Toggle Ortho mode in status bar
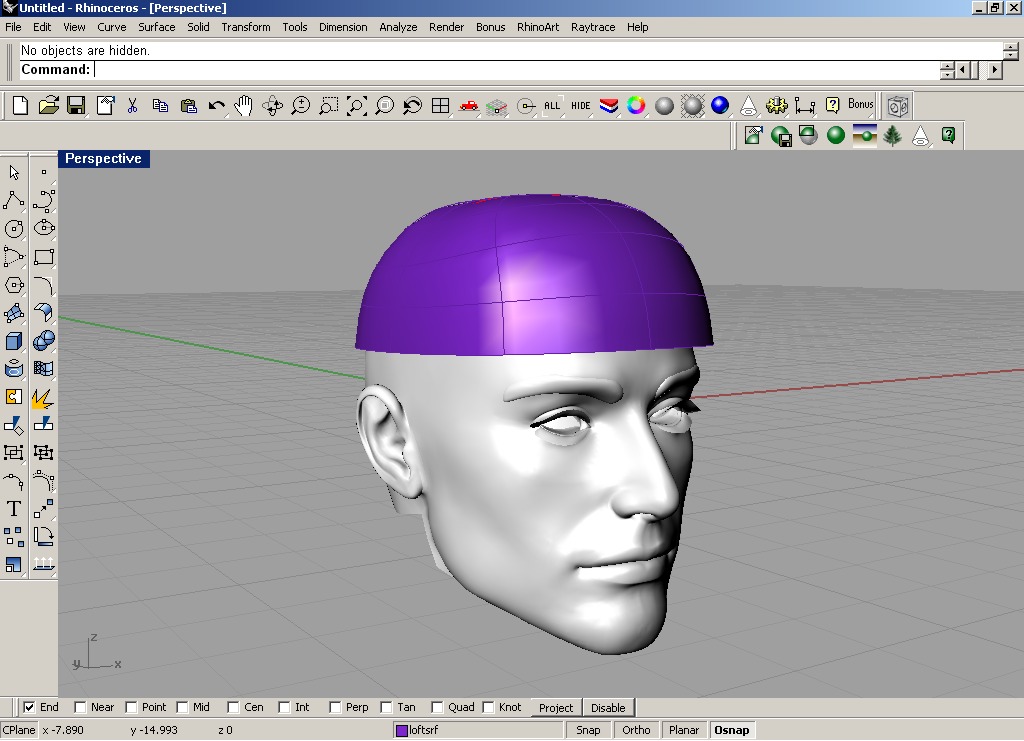The height and width of the screenshot is (741, 1024). [636, 730]
